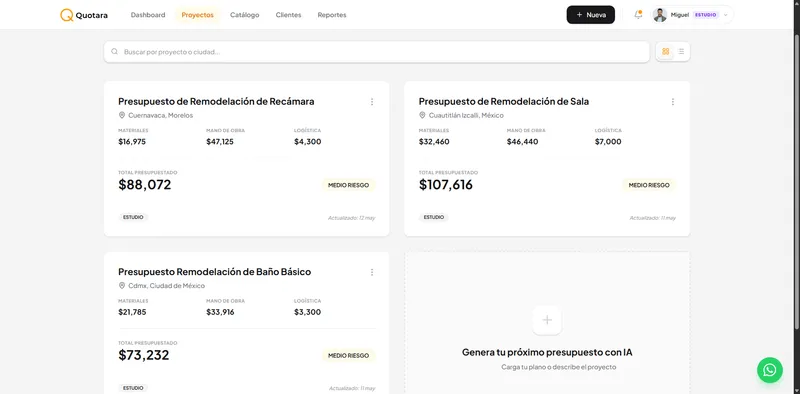
Task: Open Presupuesto de Remodelación de Recámara project
Action: (x=216, y=101)
